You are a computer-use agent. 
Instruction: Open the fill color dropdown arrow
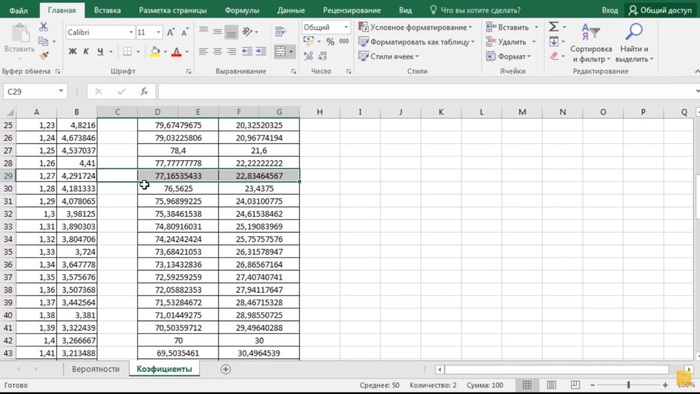[165, 52]
